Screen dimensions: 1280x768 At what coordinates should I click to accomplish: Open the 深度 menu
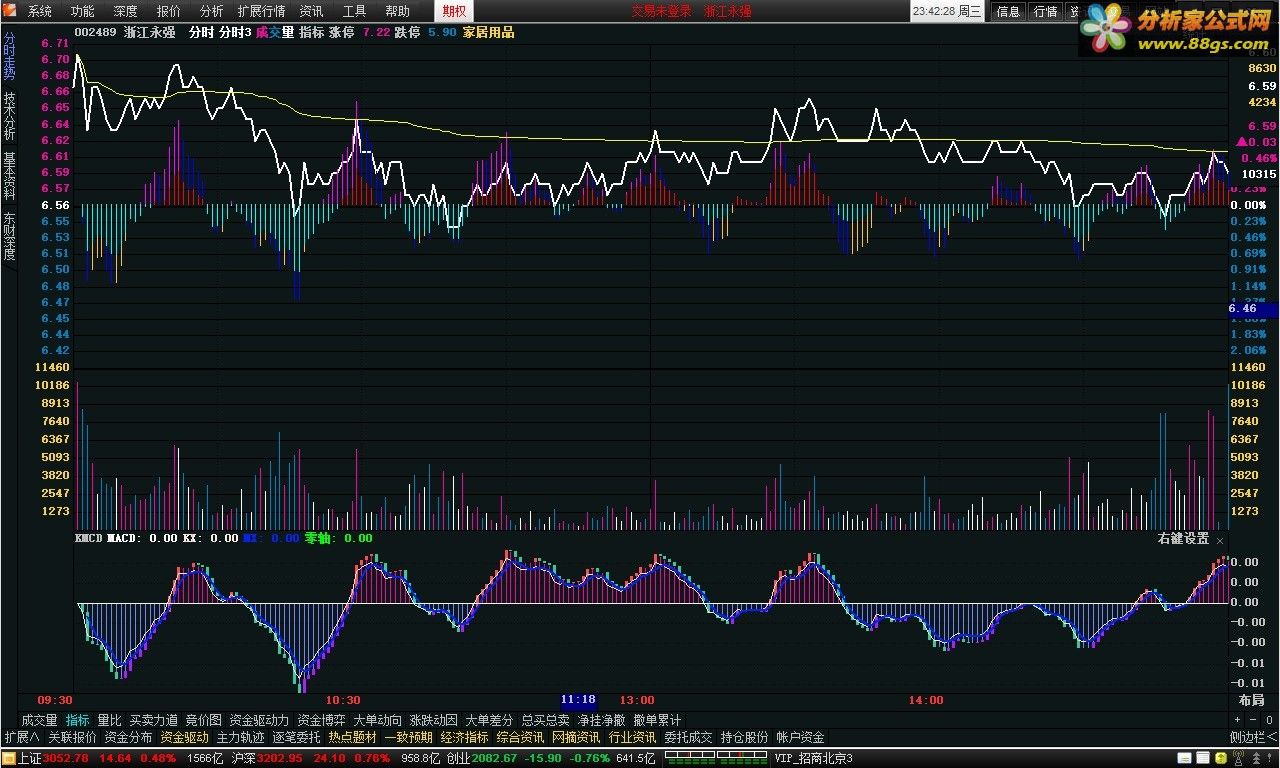coord(126,12)
